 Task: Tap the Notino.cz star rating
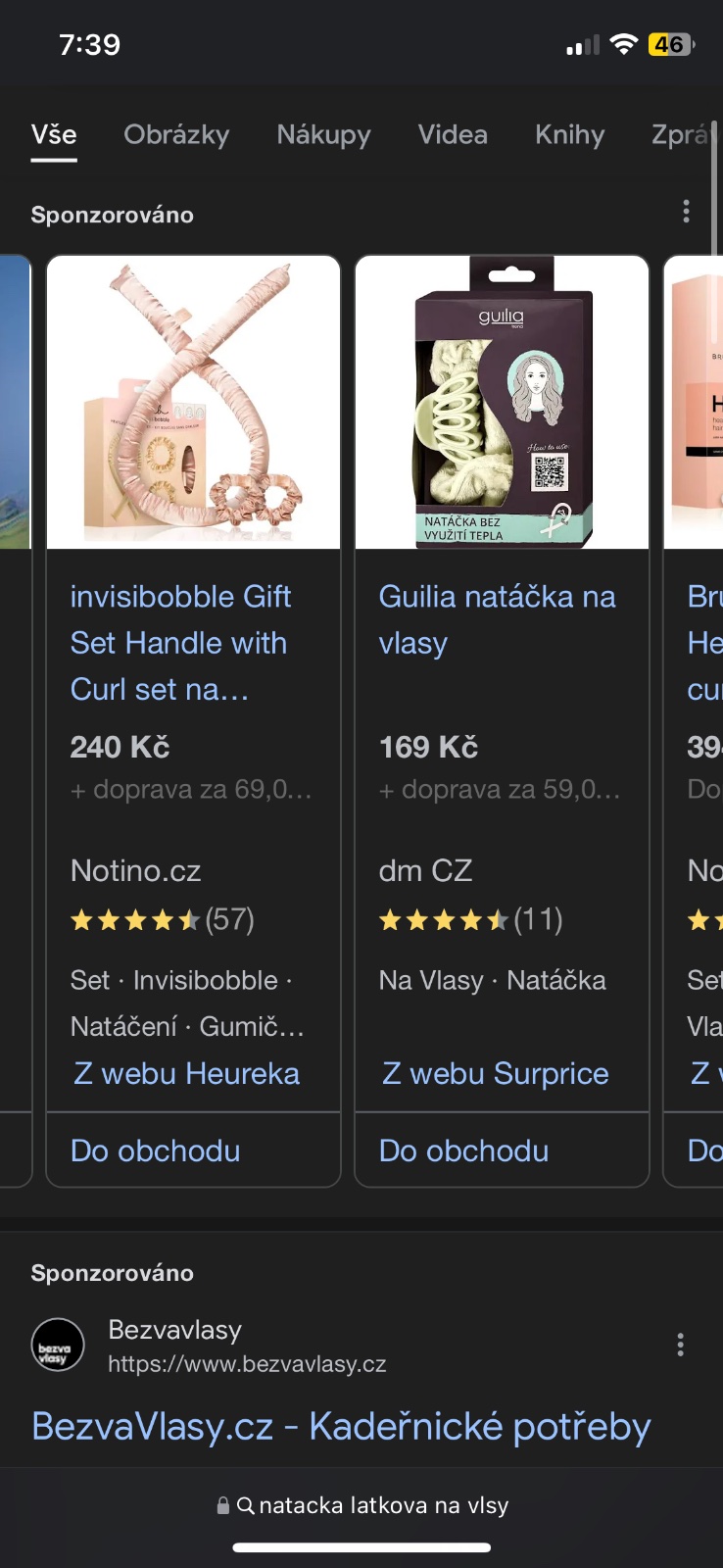136,920
